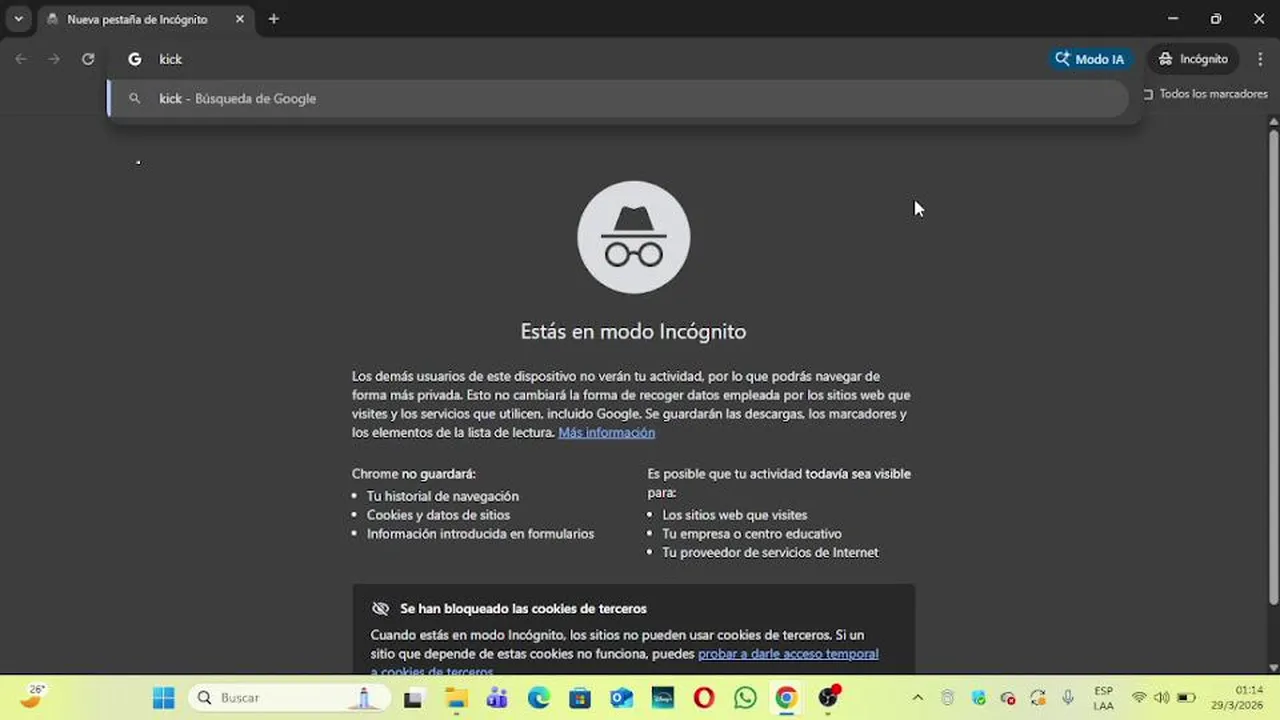Open Wi-Fi network settings icon
The height and width of the screenshot is (720, 1280).
coord(1139,698)
